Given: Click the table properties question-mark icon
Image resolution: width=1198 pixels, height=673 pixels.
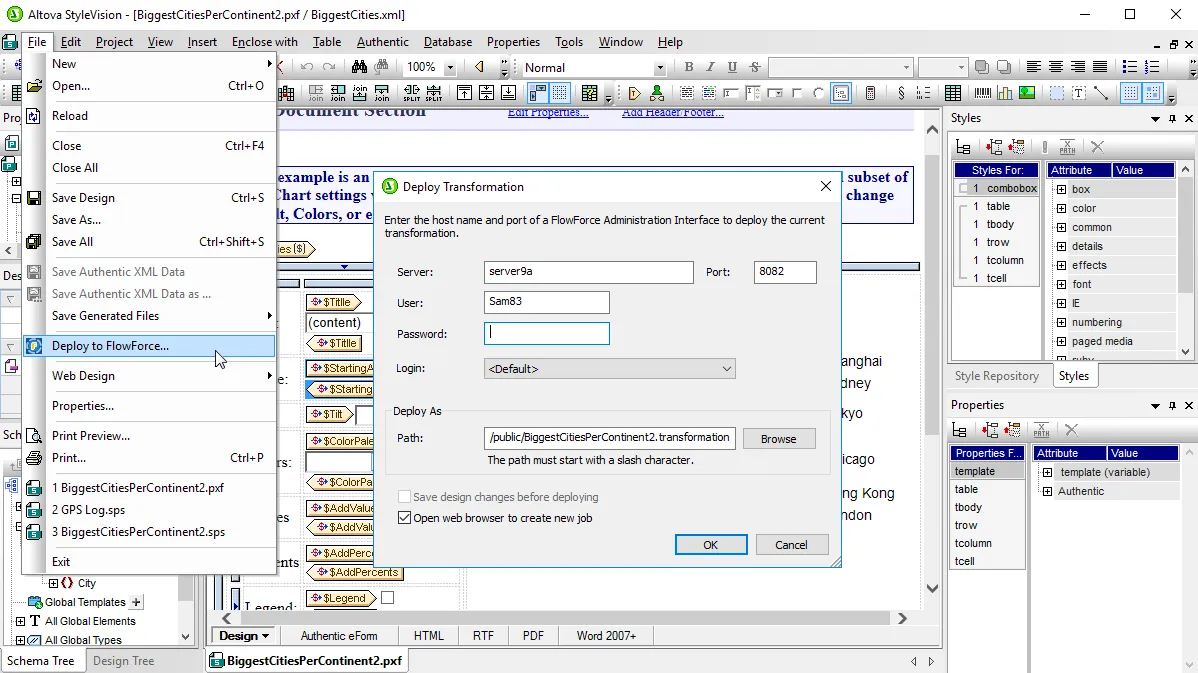Looking at the screenshot, I should [x=589, y=93].
